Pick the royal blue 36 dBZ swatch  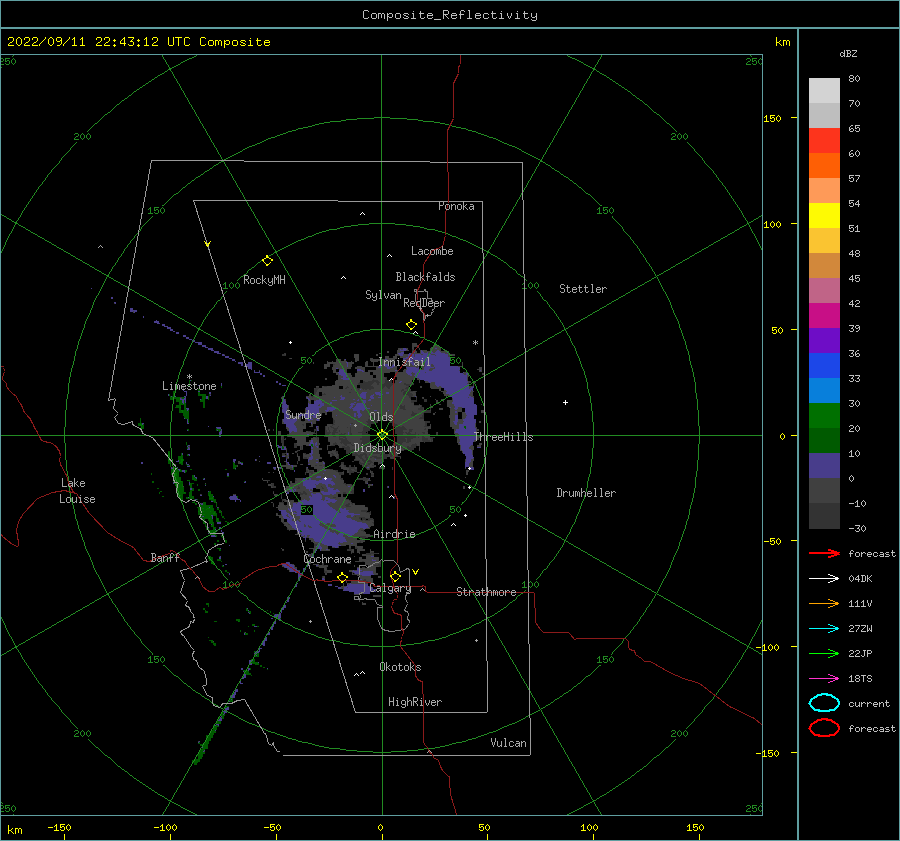824,365
